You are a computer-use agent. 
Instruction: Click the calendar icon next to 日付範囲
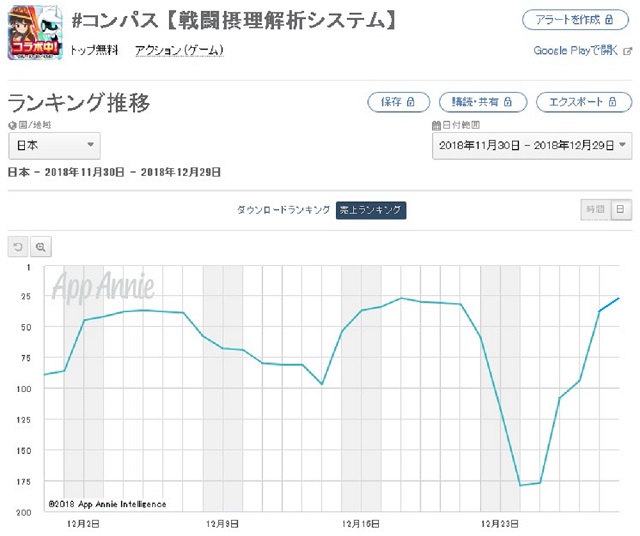(436, 125)
